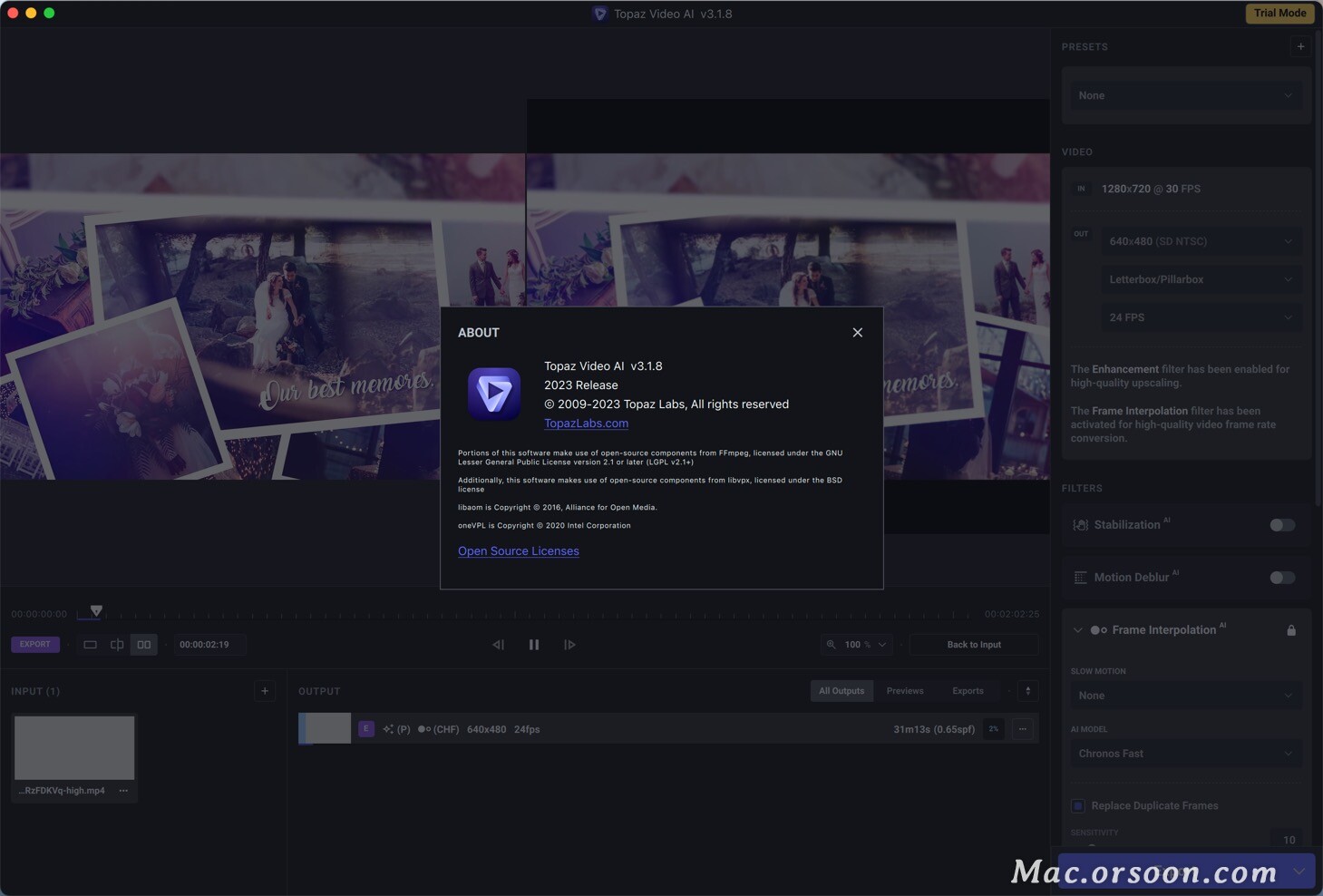
Task: Click the left preview video frame
Action: (x=262, y=317)
